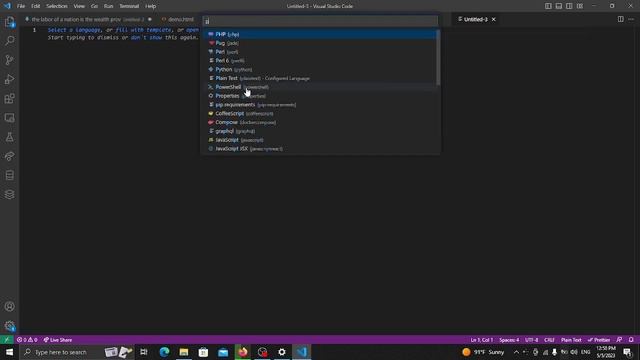Choose Python from the language list
This screenshot has height=360, width=640.
[320, 69]
